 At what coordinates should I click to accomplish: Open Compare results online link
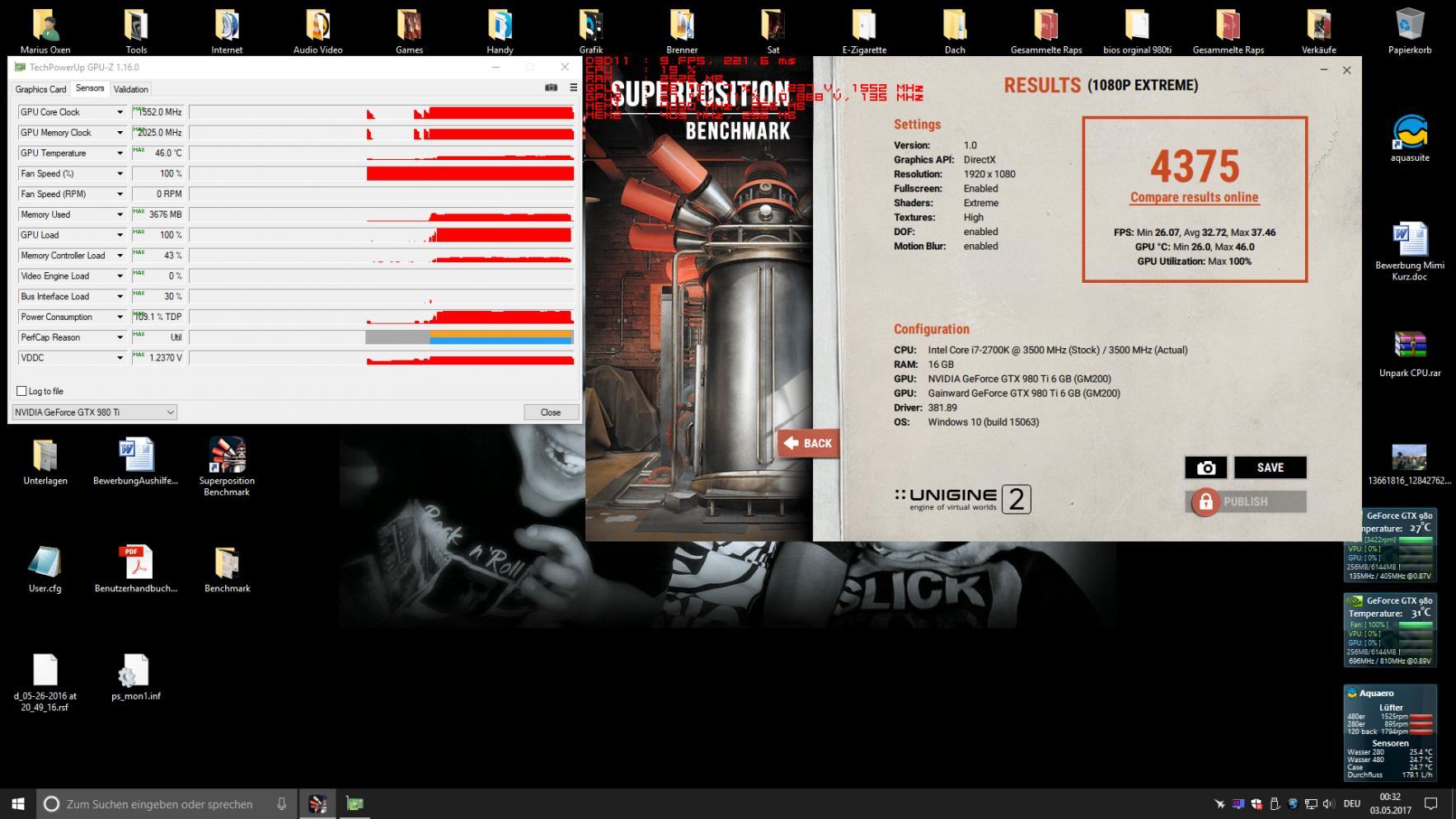tap(1194, 197)
